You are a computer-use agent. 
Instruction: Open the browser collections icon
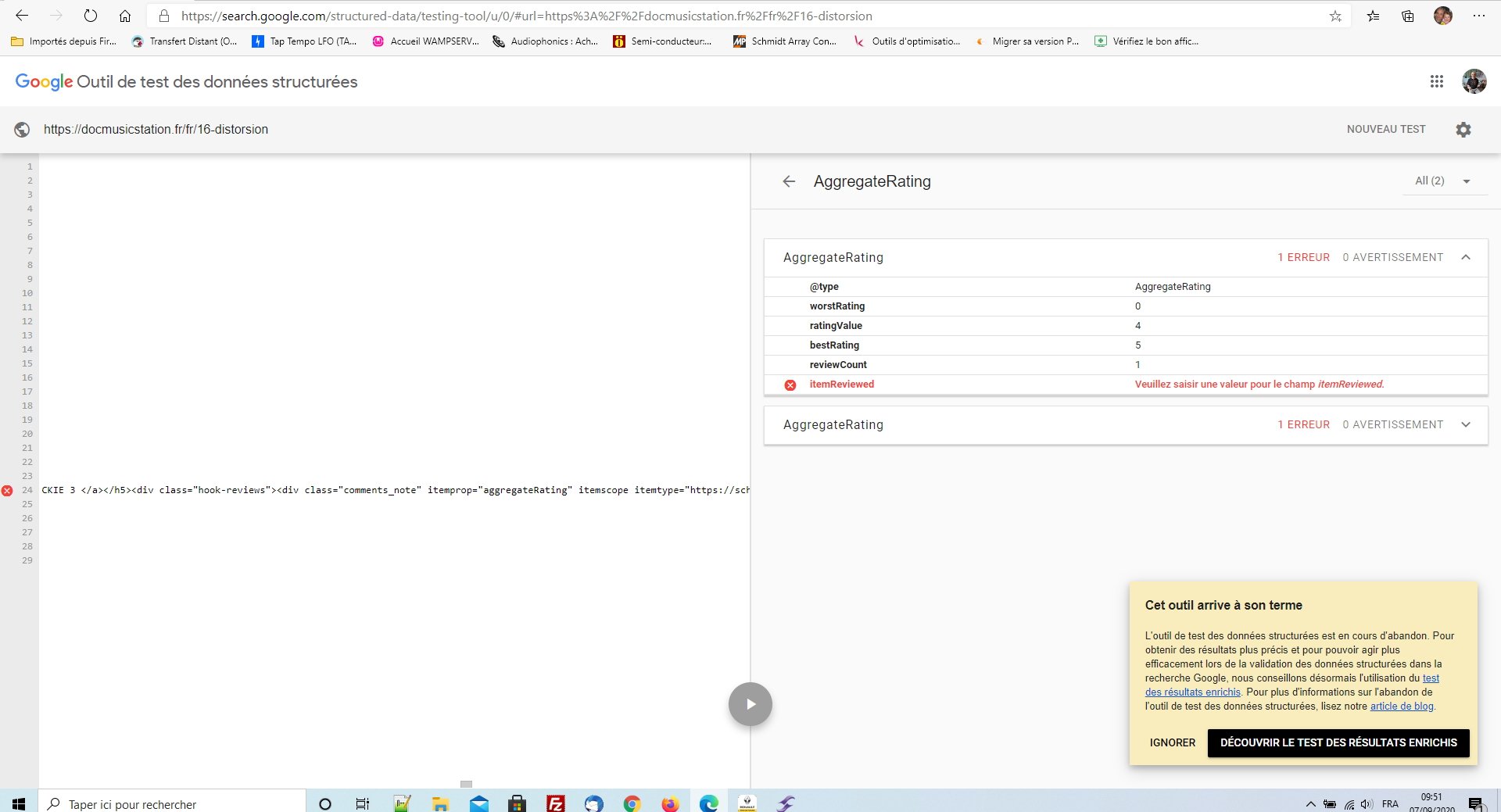tap(1408, 16)
